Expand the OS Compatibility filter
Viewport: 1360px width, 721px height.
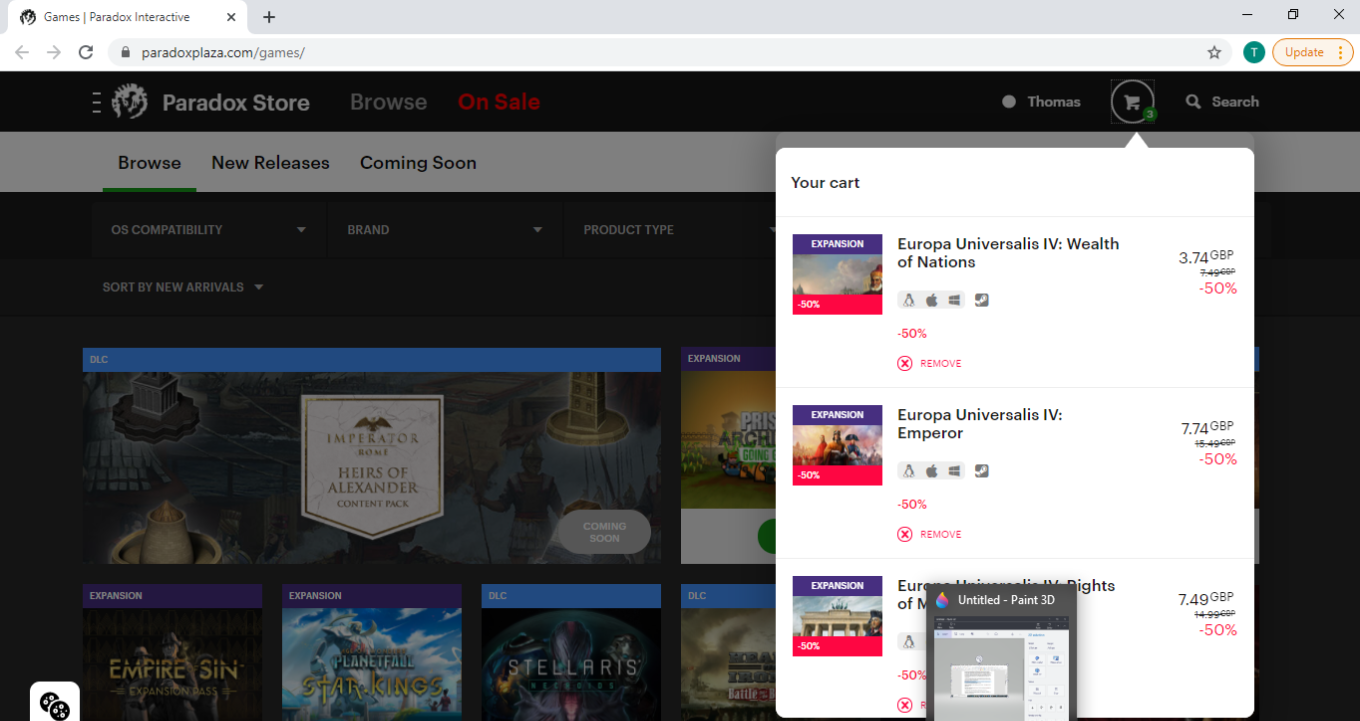tap(208, 230)
